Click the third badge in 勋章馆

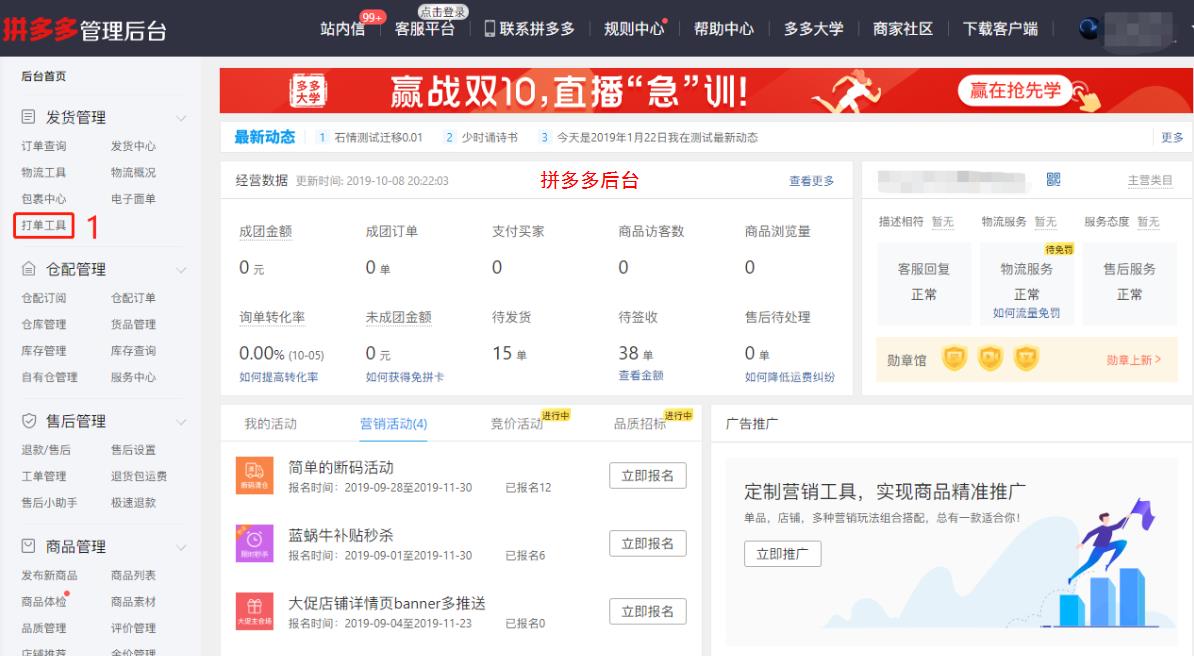pos(1026,357)
